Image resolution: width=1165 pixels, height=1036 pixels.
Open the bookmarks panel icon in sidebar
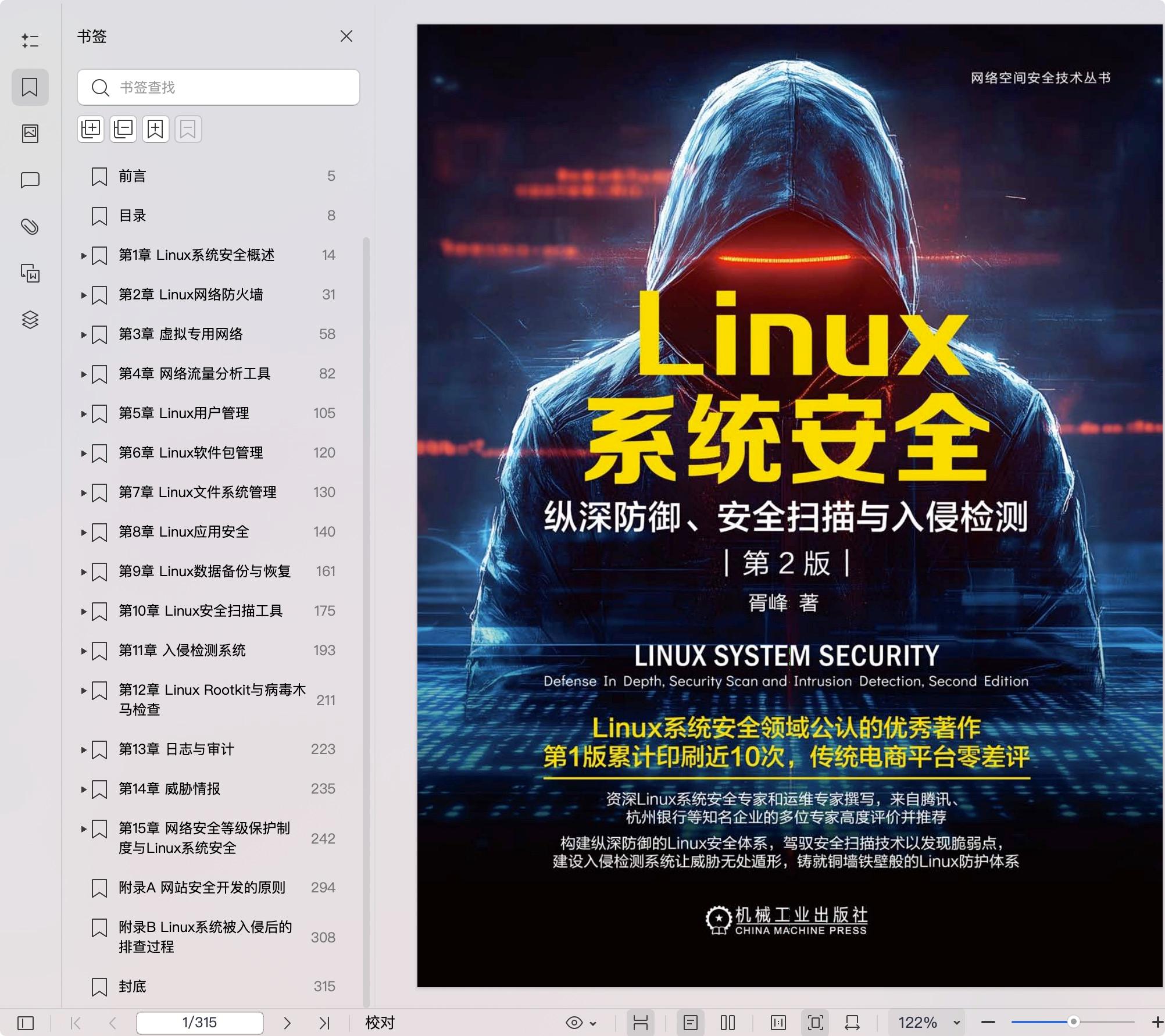pos(30,87)
